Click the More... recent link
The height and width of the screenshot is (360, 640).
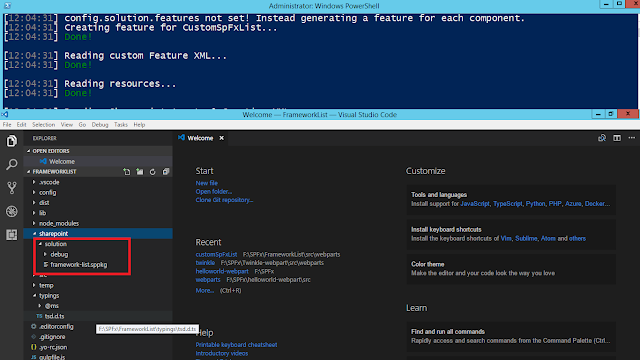pyautogui.click(x=204, y=291)
